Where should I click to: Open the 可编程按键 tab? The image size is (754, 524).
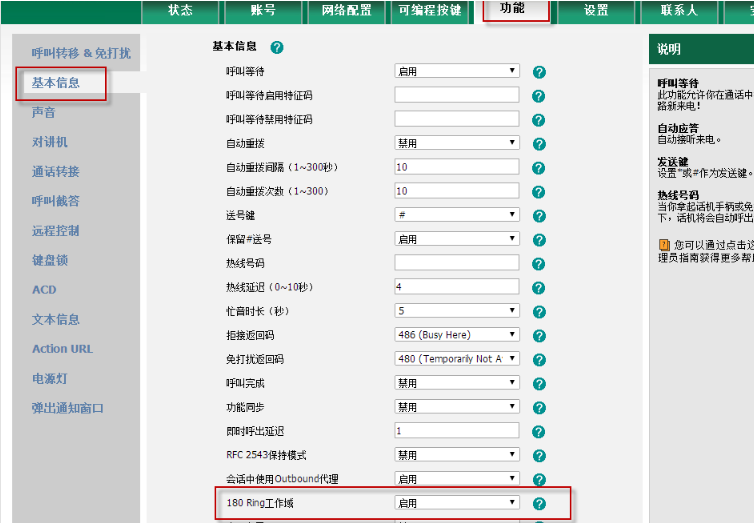click(x=430, y=11)
